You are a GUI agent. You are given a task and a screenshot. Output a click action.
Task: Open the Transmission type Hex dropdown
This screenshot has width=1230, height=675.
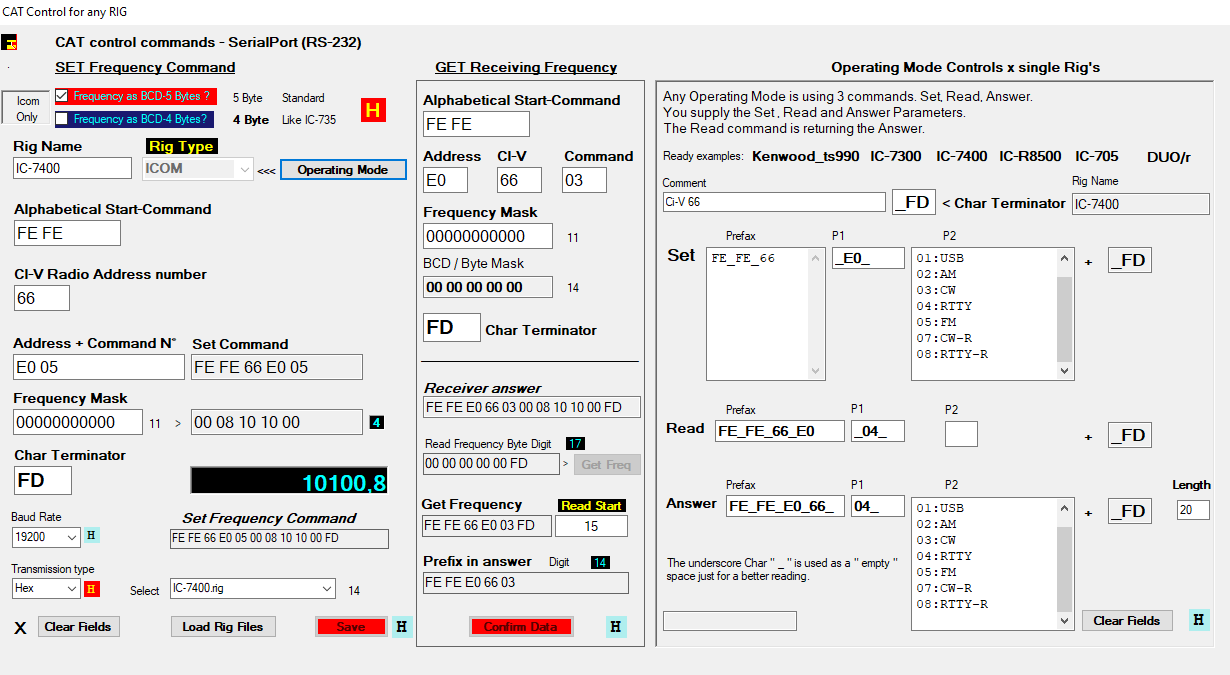pyautogui.click(x=72, y=589)
